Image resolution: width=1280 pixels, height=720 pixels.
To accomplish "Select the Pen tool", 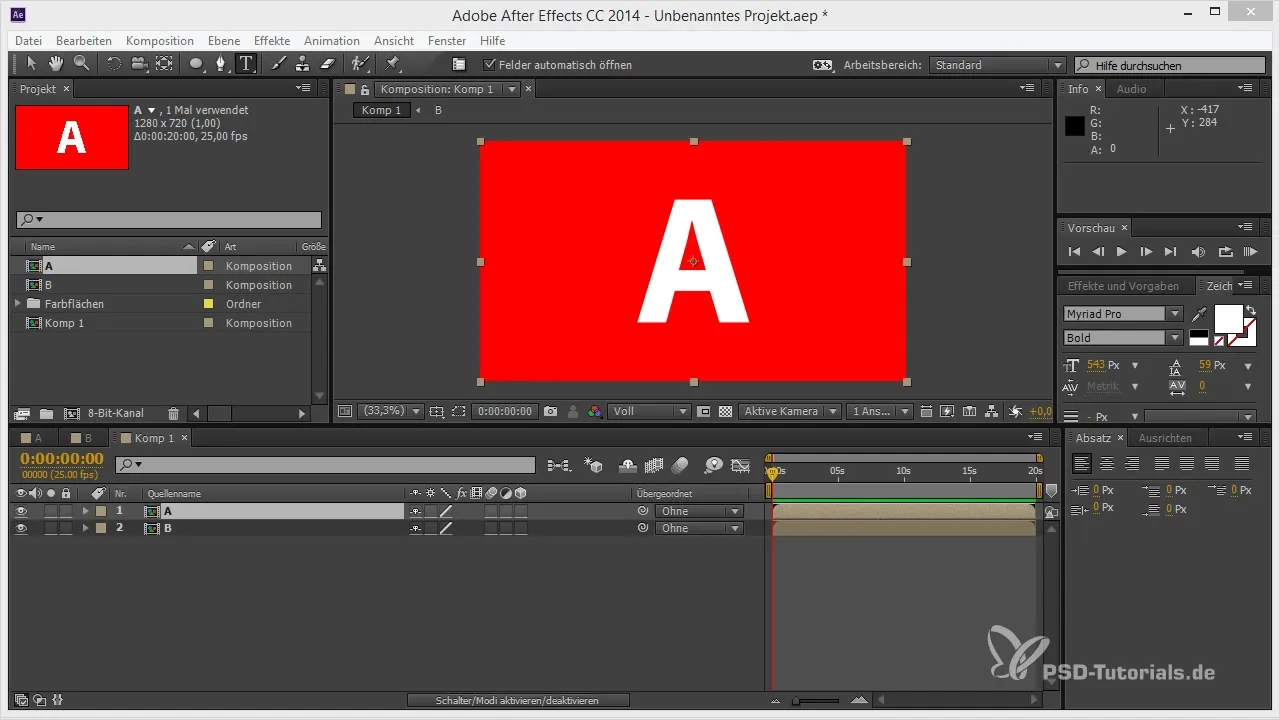I will coord(221,64).
